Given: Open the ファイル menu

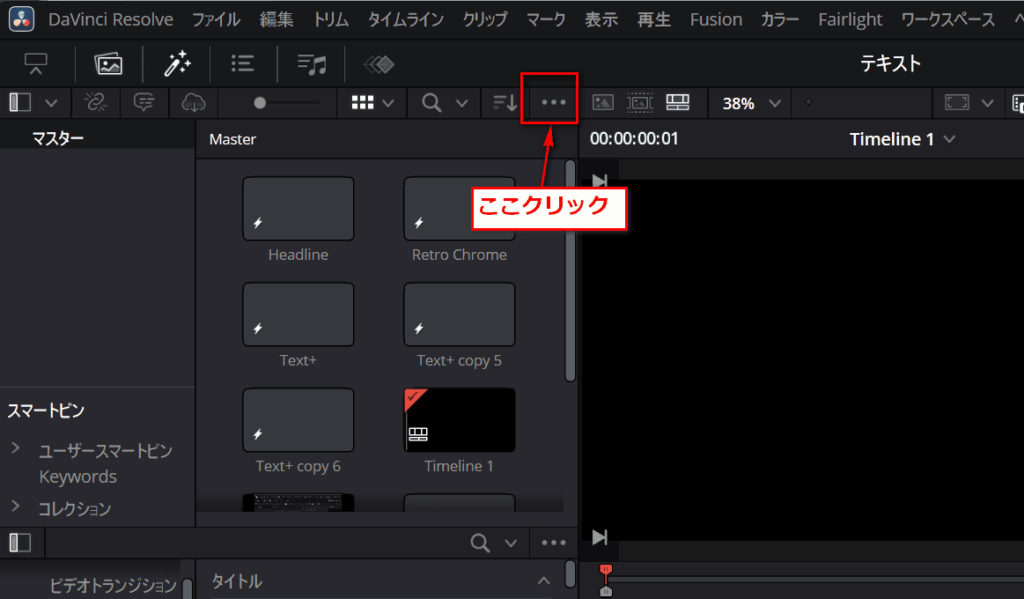Looking at the screenshot, I should [216, 20].
